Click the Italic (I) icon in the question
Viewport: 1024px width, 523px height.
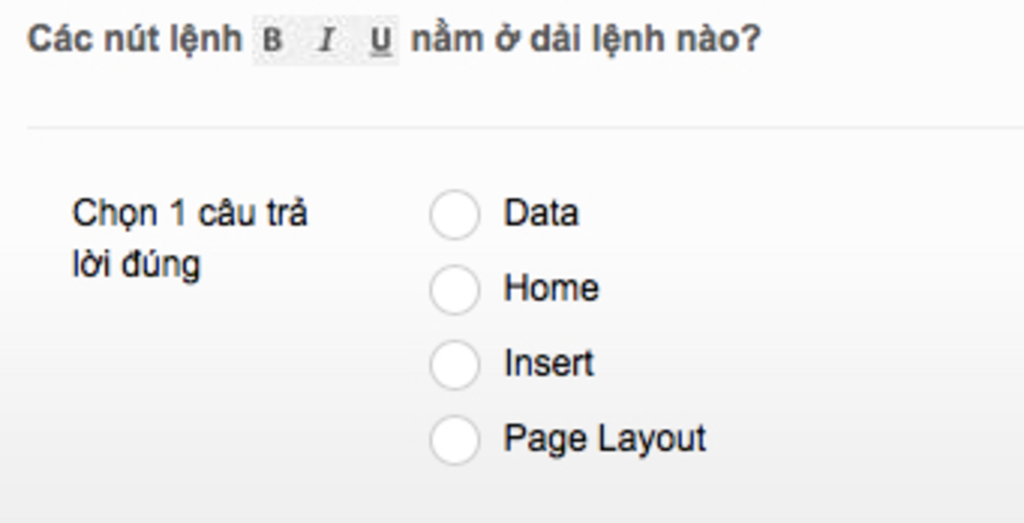pyautogui.click(x=326, y=41)
